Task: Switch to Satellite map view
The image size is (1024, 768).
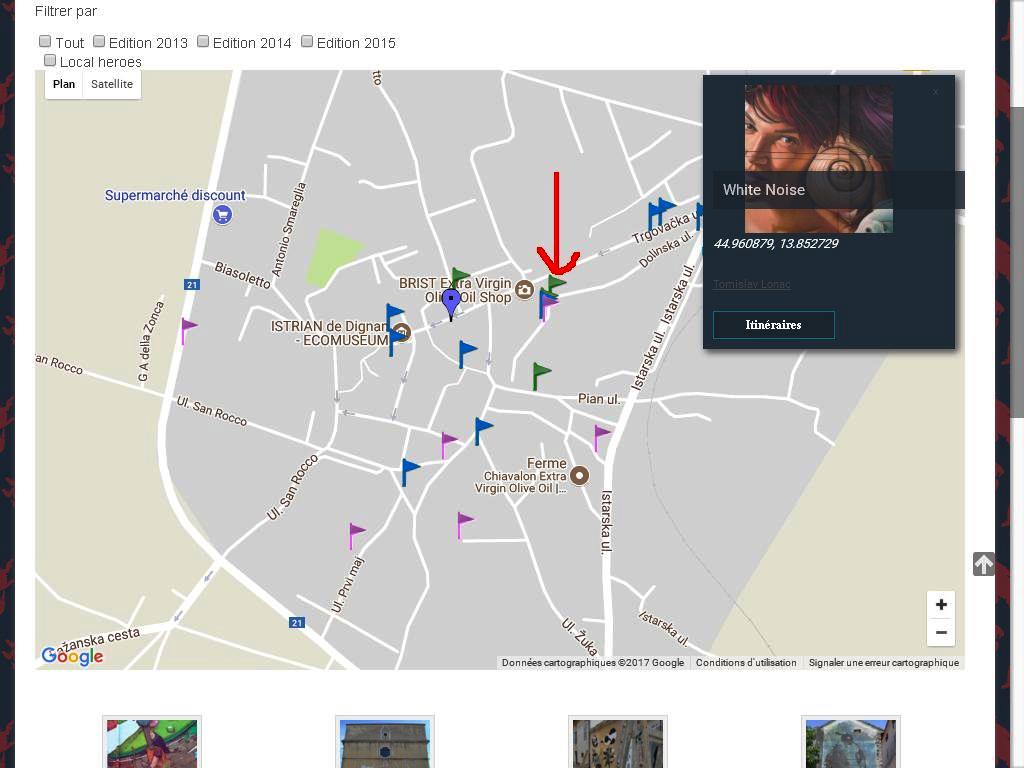Action: click(x=112, y=84)
